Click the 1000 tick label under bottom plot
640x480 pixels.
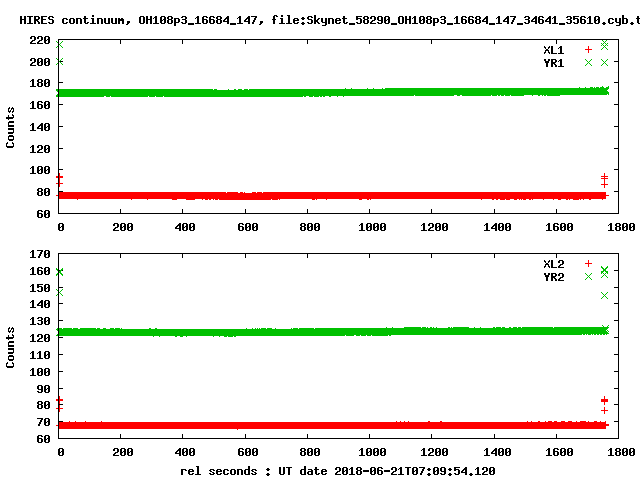tap(372, 452)
